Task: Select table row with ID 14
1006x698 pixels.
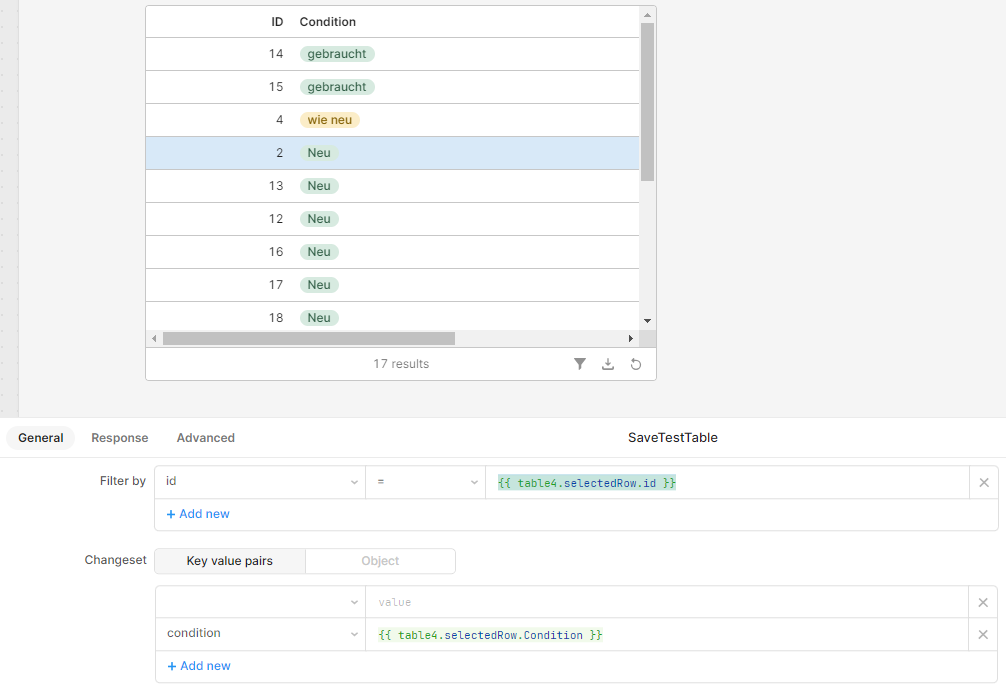Action: [392, 54]
